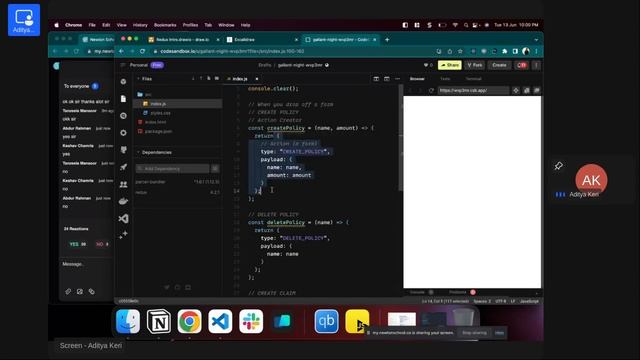Open a new Chrome tab

[x=387, y=40]
